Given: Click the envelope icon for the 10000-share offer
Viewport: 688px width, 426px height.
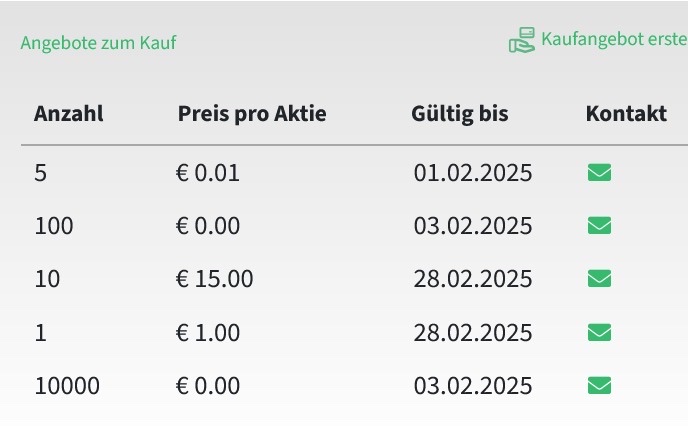Looking at the screenshot, I should pyautogui.click(x=599, y=386).
